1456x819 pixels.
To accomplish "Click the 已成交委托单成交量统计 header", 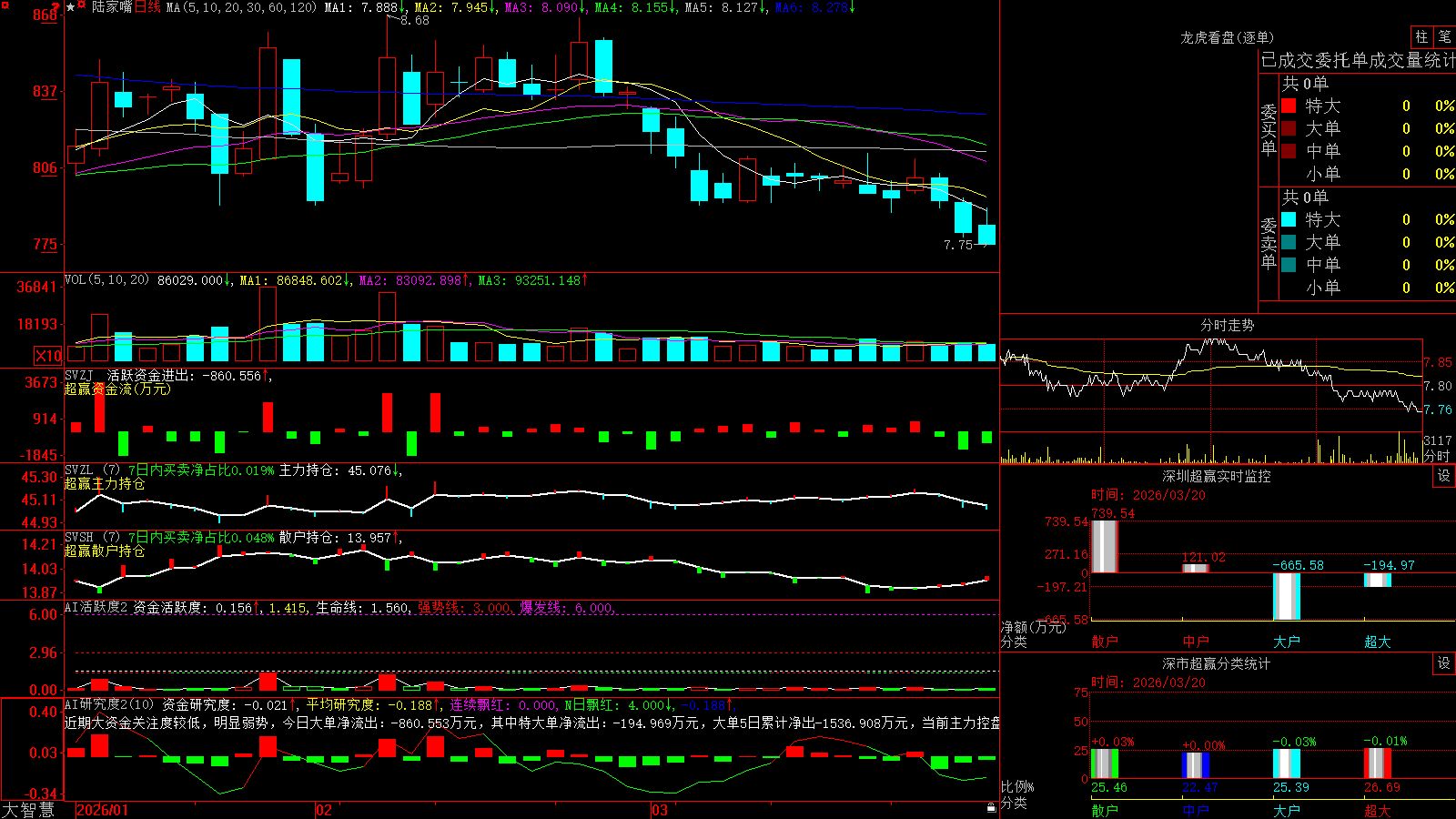I will click(x=1358, y=60).
